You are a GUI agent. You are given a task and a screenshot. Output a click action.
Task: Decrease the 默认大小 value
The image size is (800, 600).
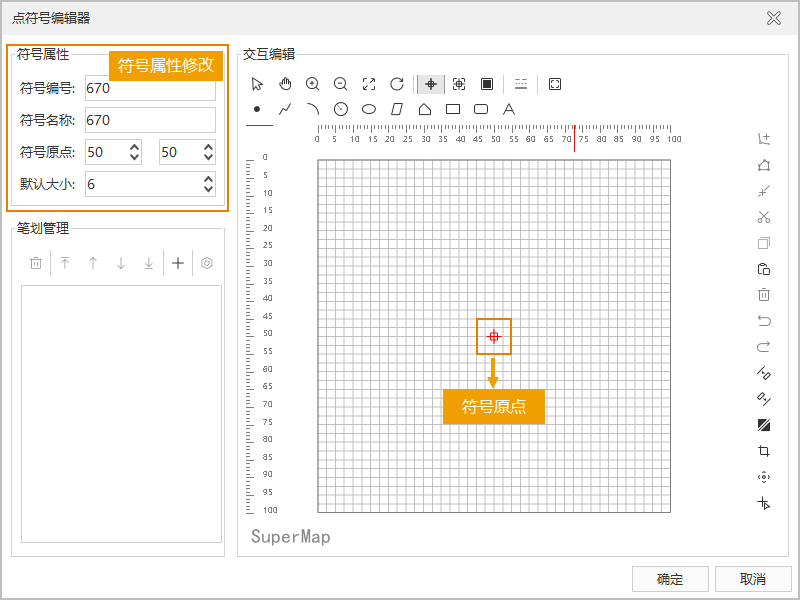coord(208,189)
